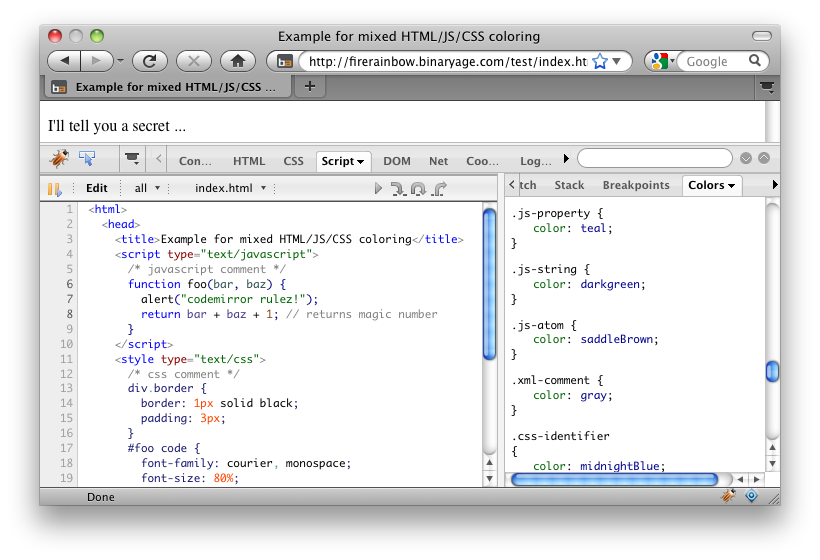Activate the Inspect element pointer tool
The image size is (820, 560).
[x=87, y=159]
